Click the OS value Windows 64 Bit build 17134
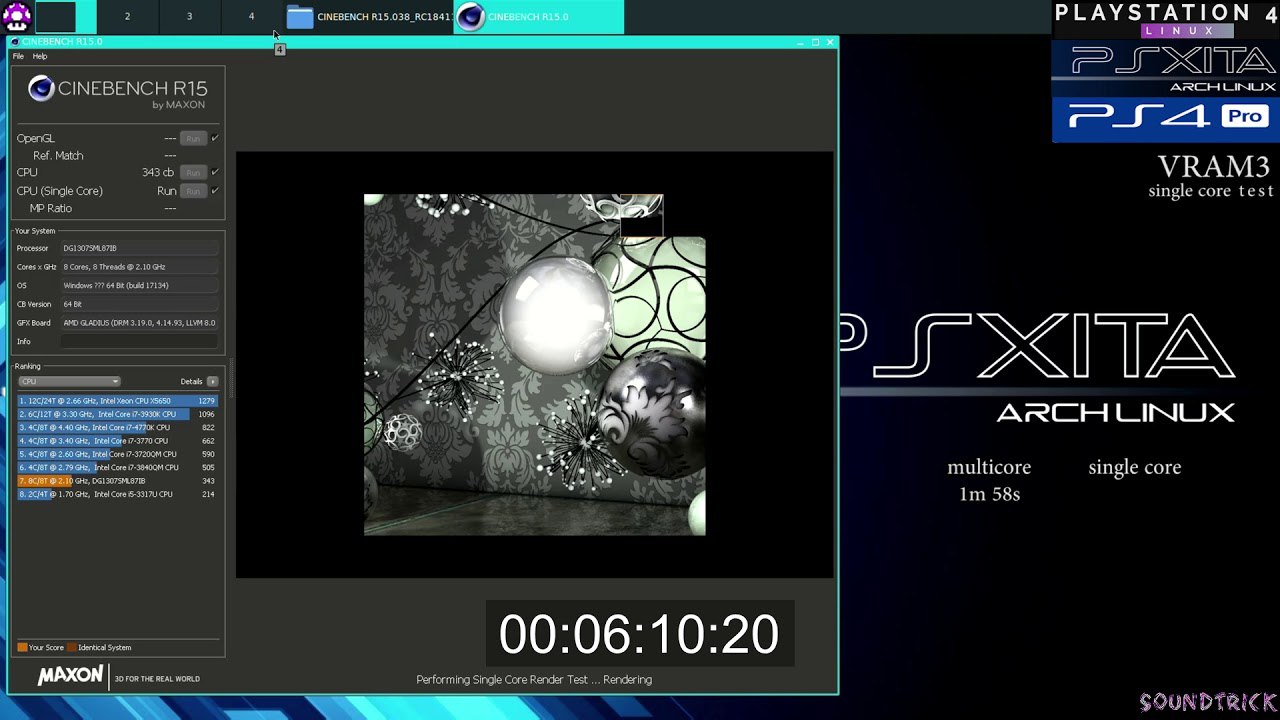The width and height of the screenshot is (1280, 720). tap(139, 286)
